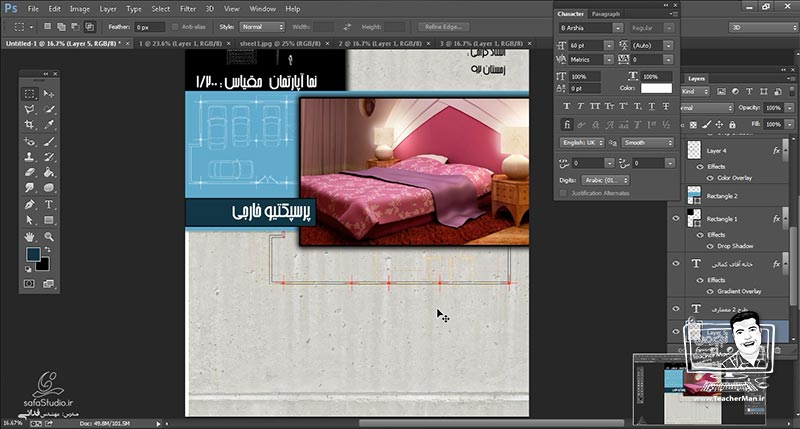Select the Eraser tool
The width and height of the screenshot is (800, 429).
point(30,172)
